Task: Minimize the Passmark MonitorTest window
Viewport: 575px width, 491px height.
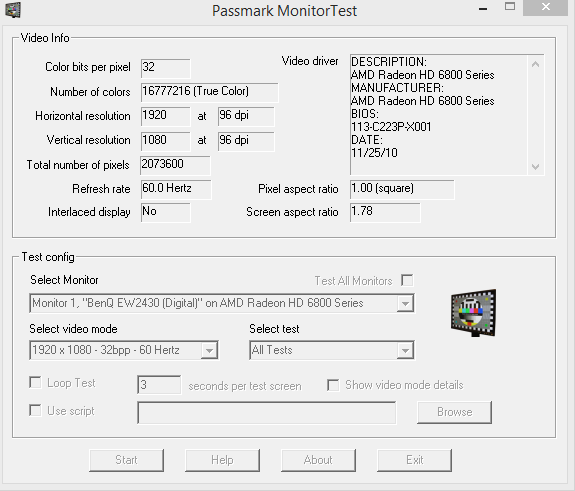Action: pos(483,8)
